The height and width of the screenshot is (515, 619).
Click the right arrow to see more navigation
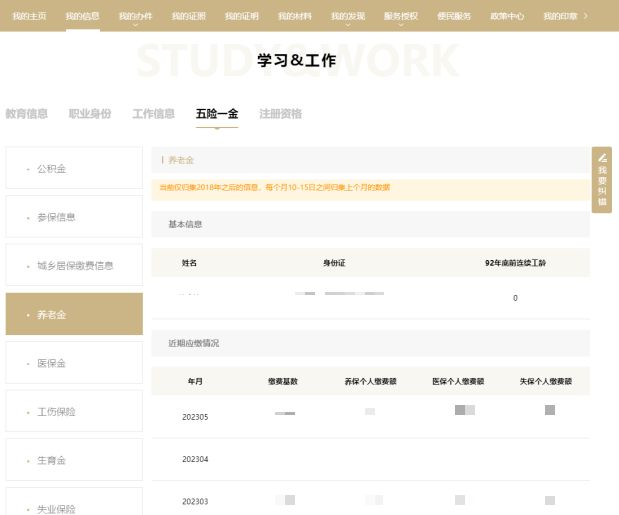[x=586, y=16]
